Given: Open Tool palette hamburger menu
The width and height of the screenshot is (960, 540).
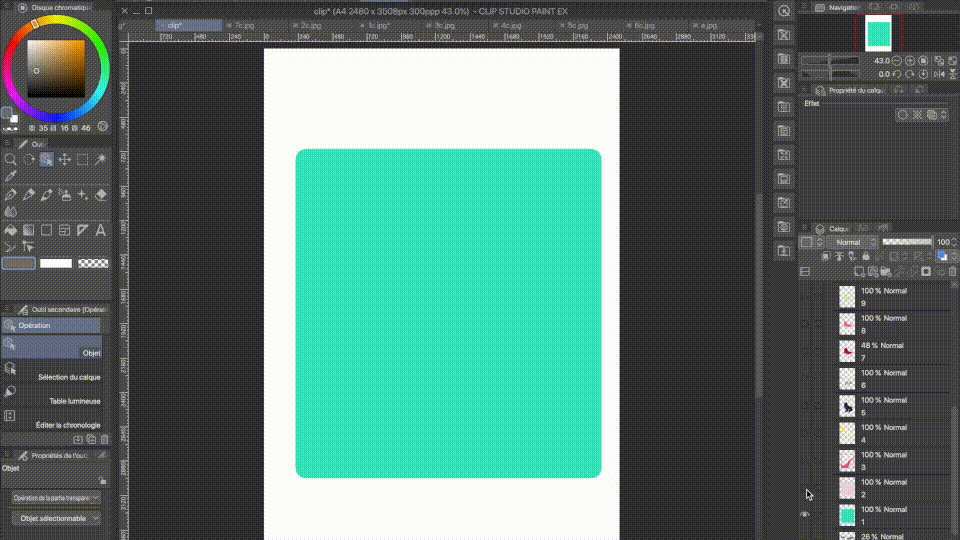Looking at the screenshot, I should click(x=7, y=144).
